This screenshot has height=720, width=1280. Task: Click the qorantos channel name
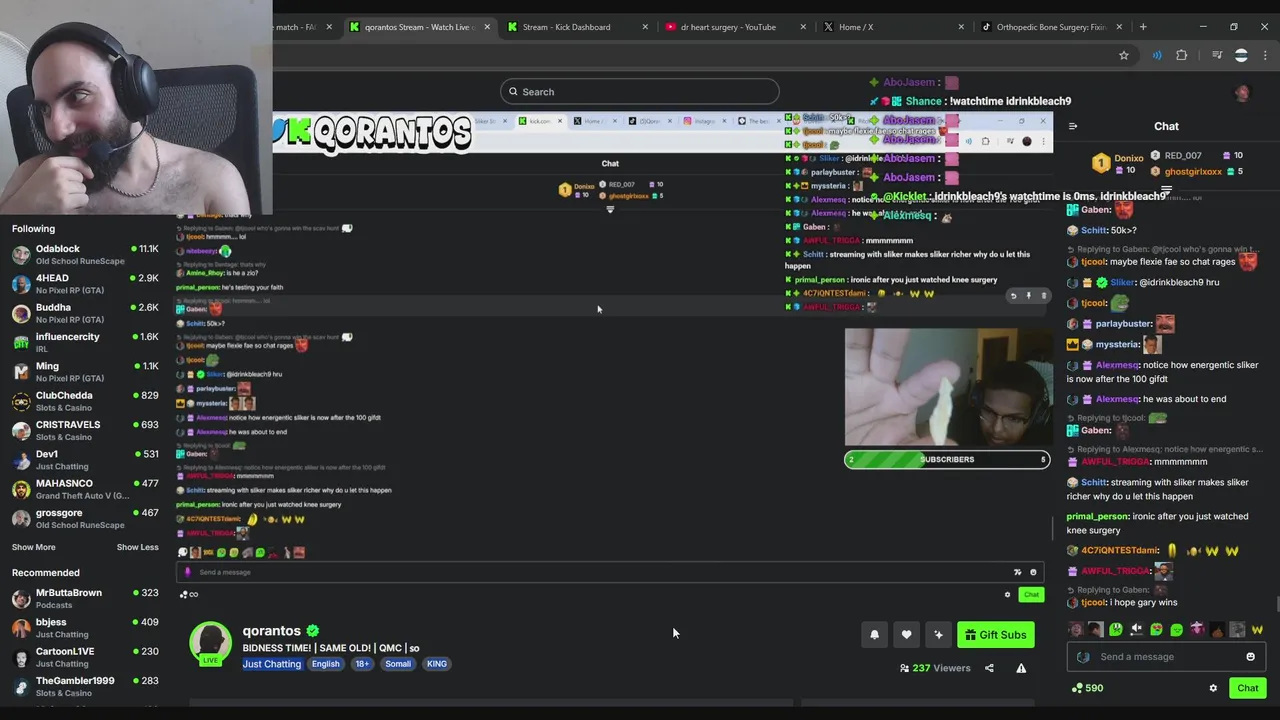pos(271,631)
